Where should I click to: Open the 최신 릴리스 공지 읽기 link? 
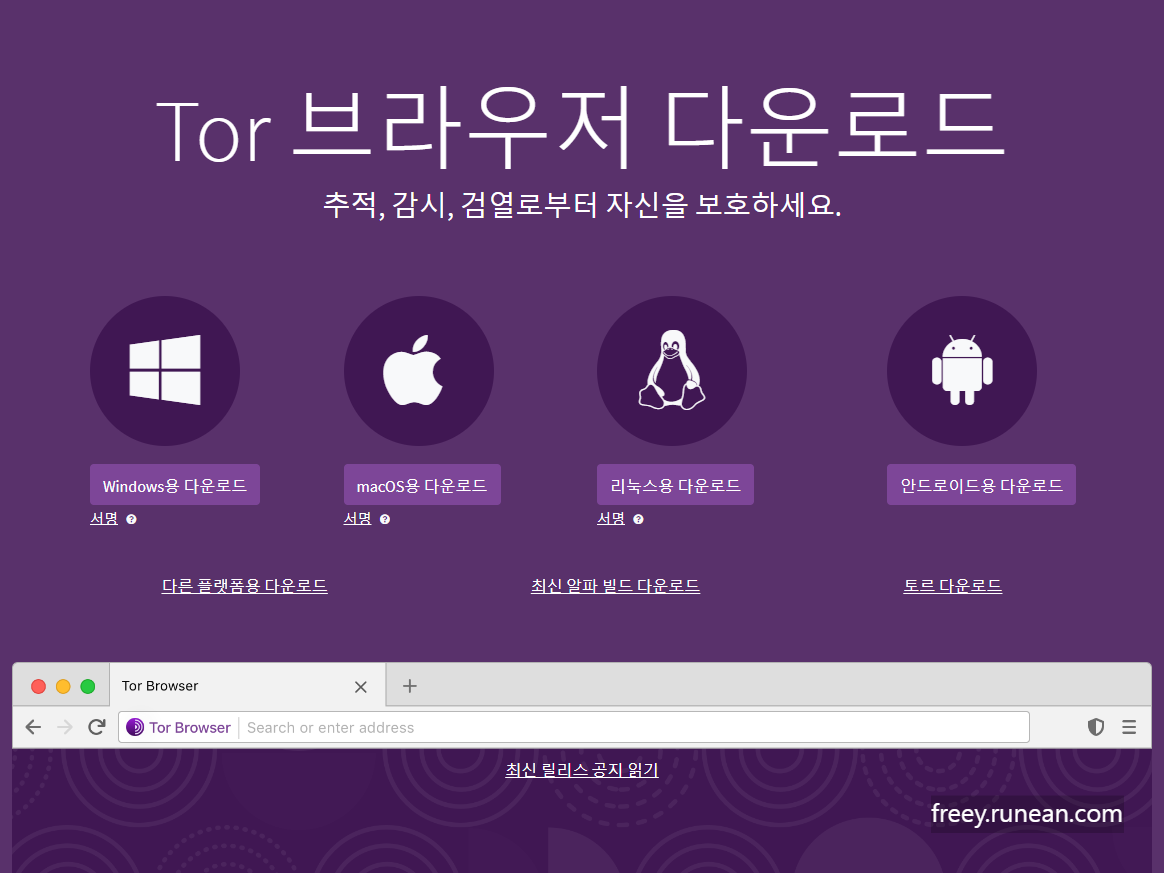coord(581,770)
